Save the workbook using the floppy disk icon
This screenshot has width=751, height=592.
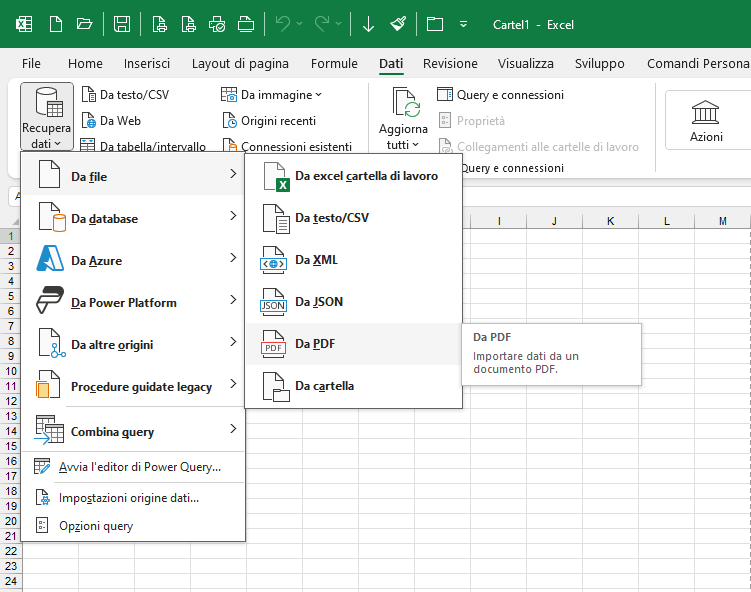(122, 24)
